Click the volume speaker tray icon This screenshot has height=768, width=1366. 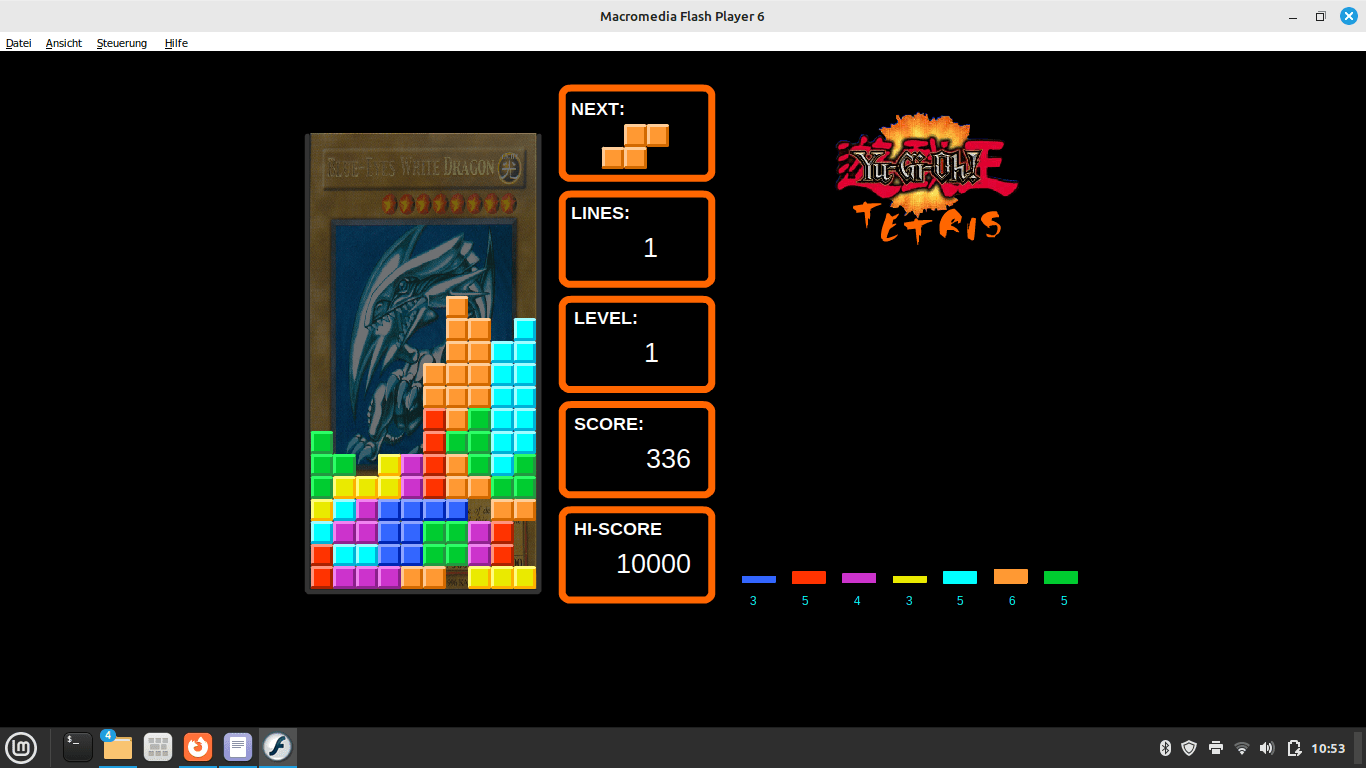tap(1267, 748)
